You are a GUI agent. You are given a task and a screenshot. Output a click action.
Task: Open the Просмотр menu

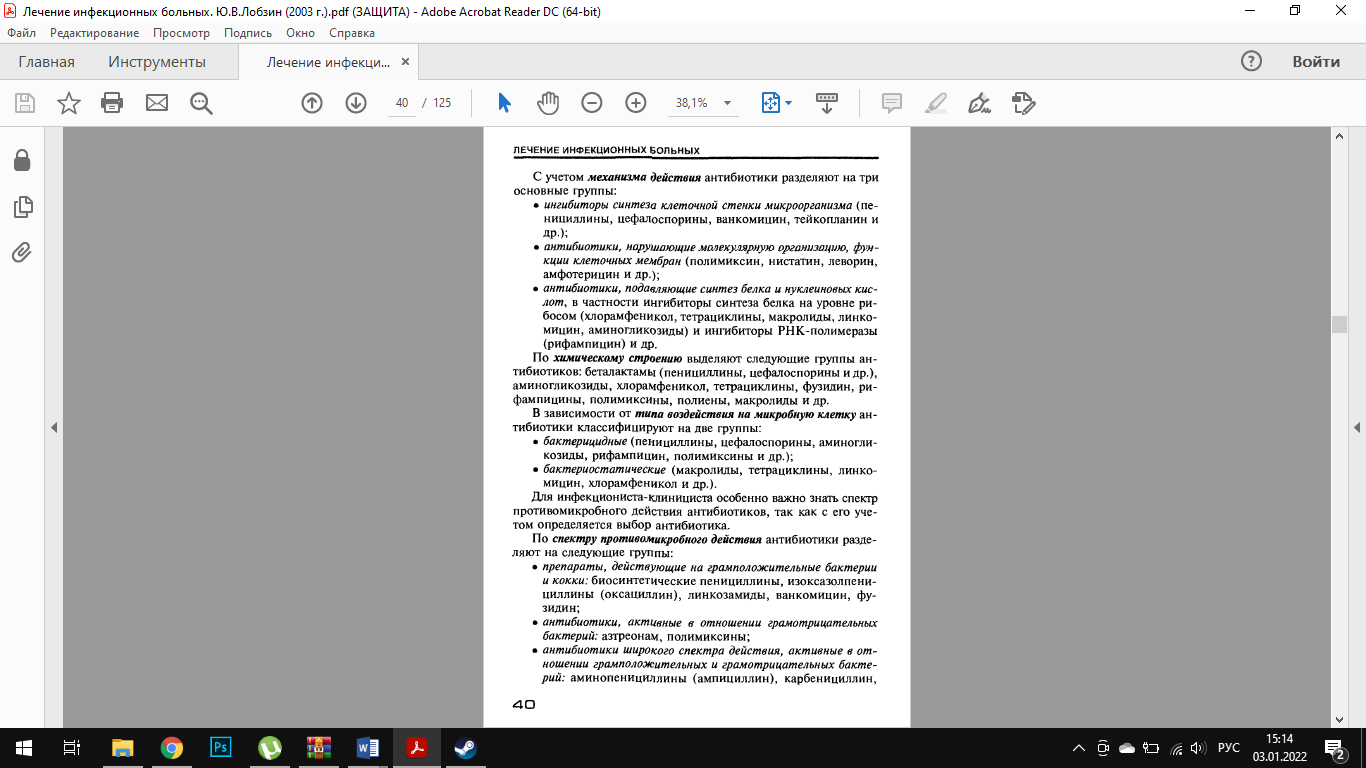click(x=182, y=33)
